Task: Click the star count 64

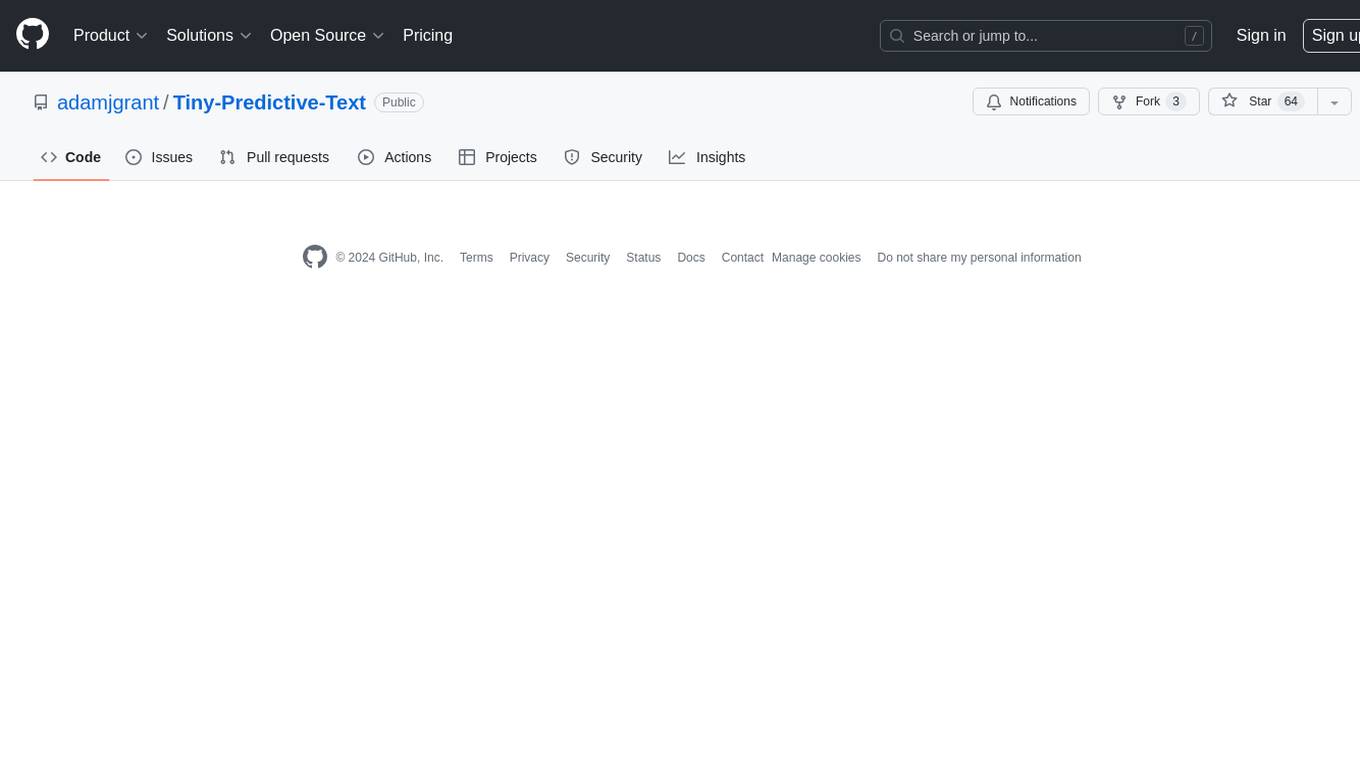Action: (x=1291, y=102)
